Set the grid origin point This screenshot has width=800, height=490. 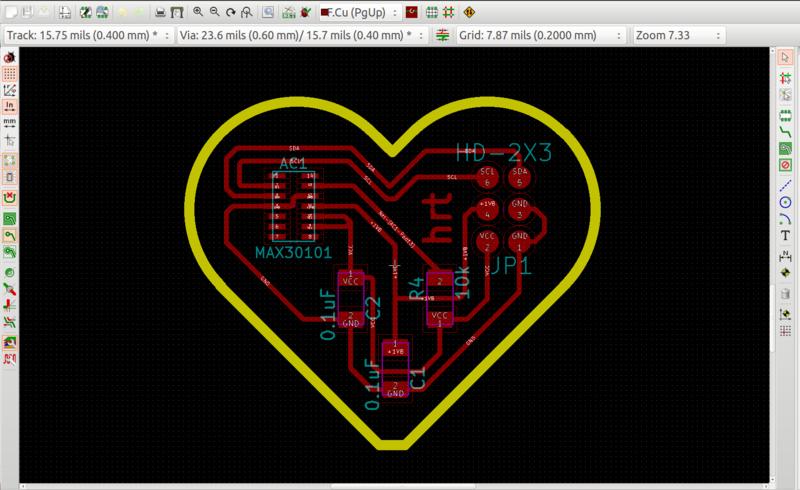786,331
